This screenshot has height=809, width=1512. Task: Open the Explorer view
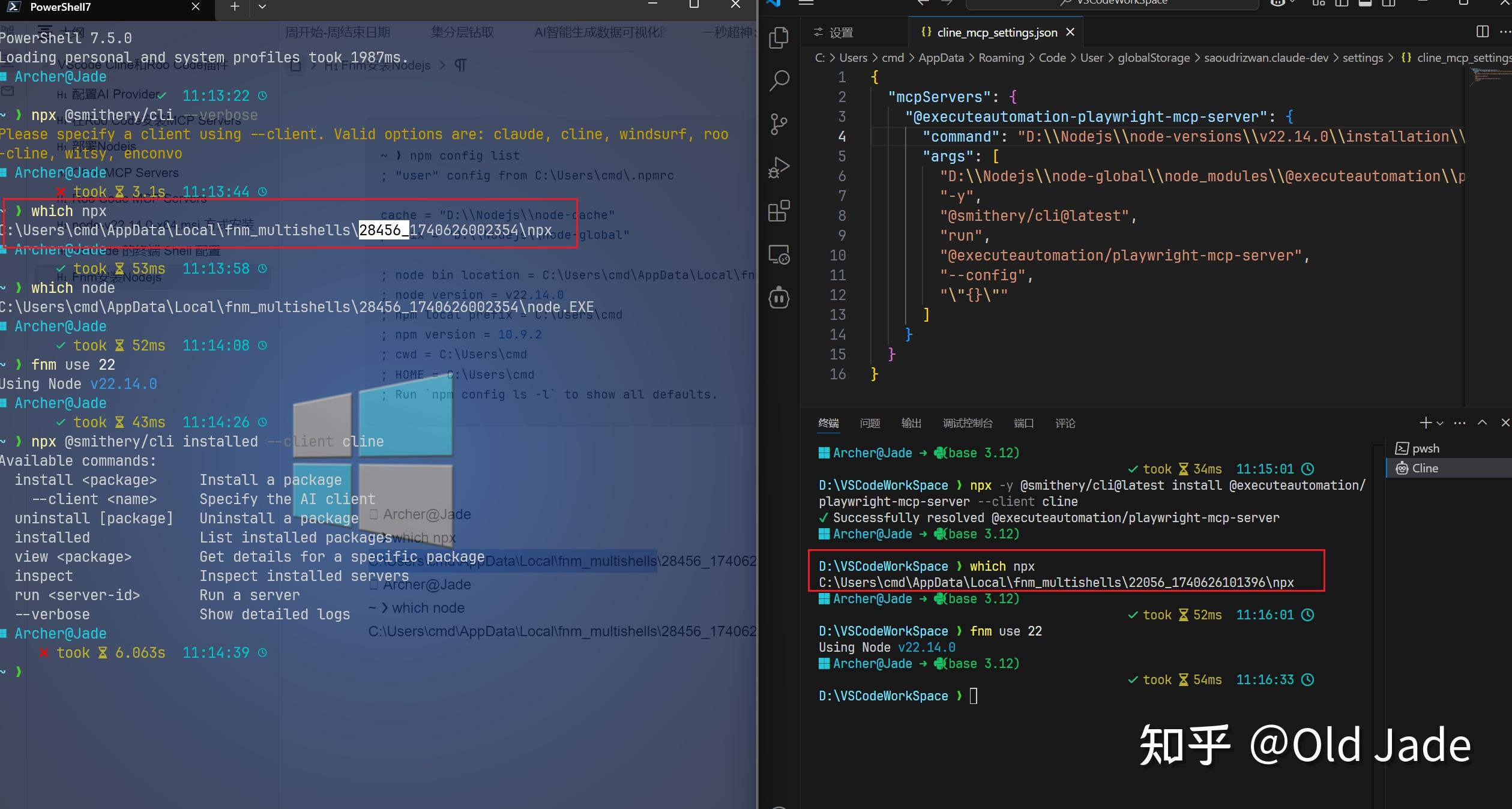[779, 38]
